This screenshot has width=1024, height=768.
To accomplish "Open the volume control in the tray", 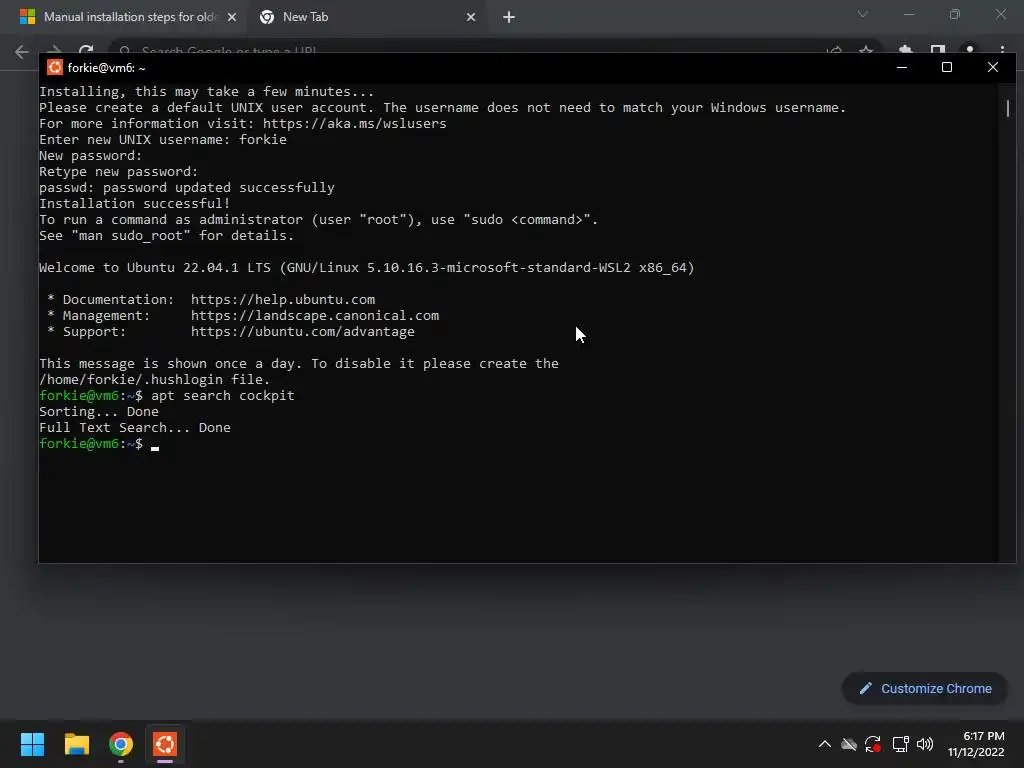I will [x=925, y=744].
